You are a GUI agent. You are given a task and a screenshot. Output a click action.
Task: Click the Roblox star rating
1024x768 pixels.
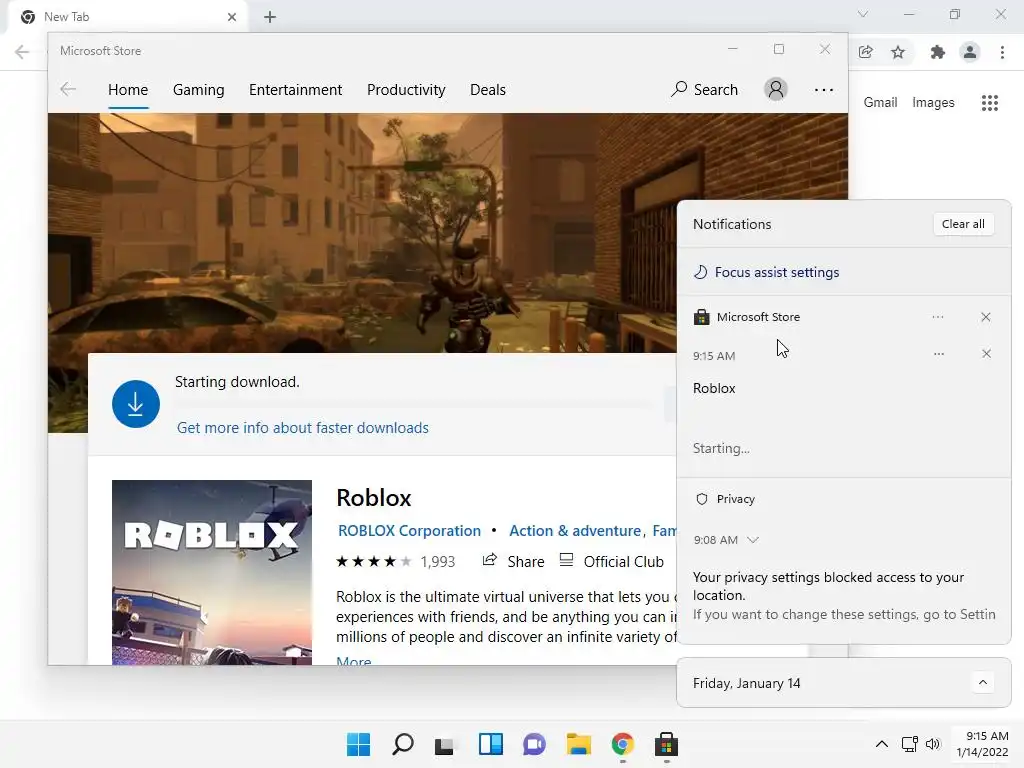[x=374, y=562]
